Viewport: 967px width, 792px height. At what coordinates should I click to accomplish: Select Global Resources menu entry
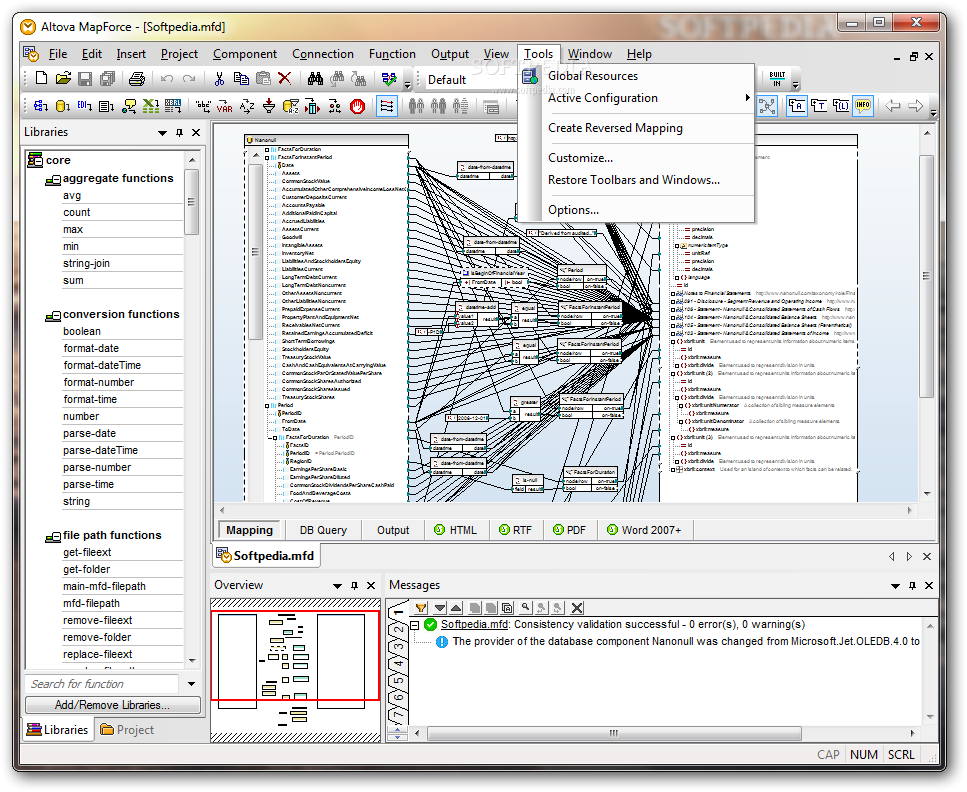coord(636,76)
